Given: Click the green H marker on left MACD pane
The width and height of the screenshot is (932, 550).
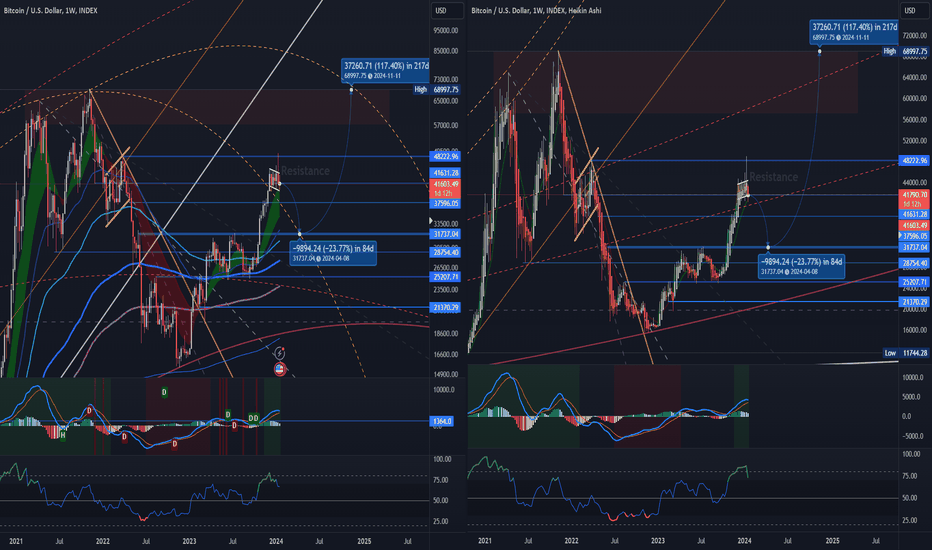Looking at the screenshot, I should click(x=63, y=435).
